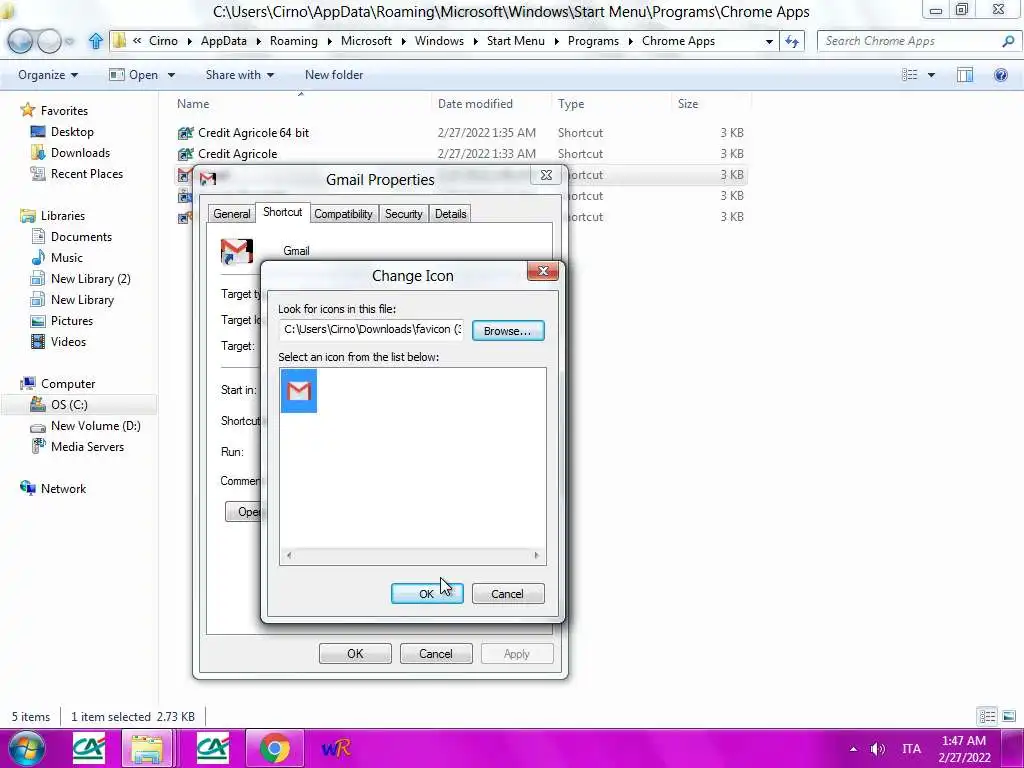This screenshot has width=1024, height=768.
Task: Create a New folder
Action: click(x=334, y=75)
